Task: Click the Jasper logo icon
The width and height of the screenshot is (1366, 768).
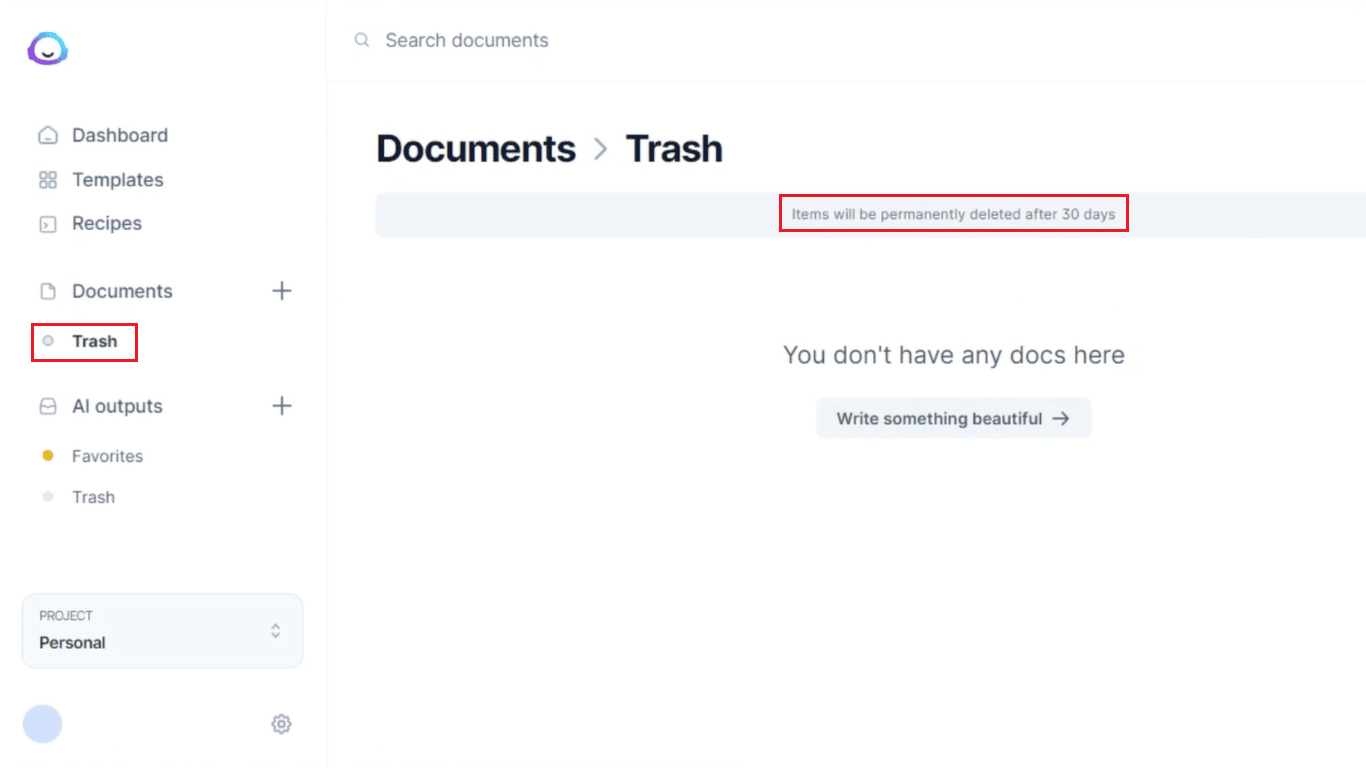Action: pos(47,48)
